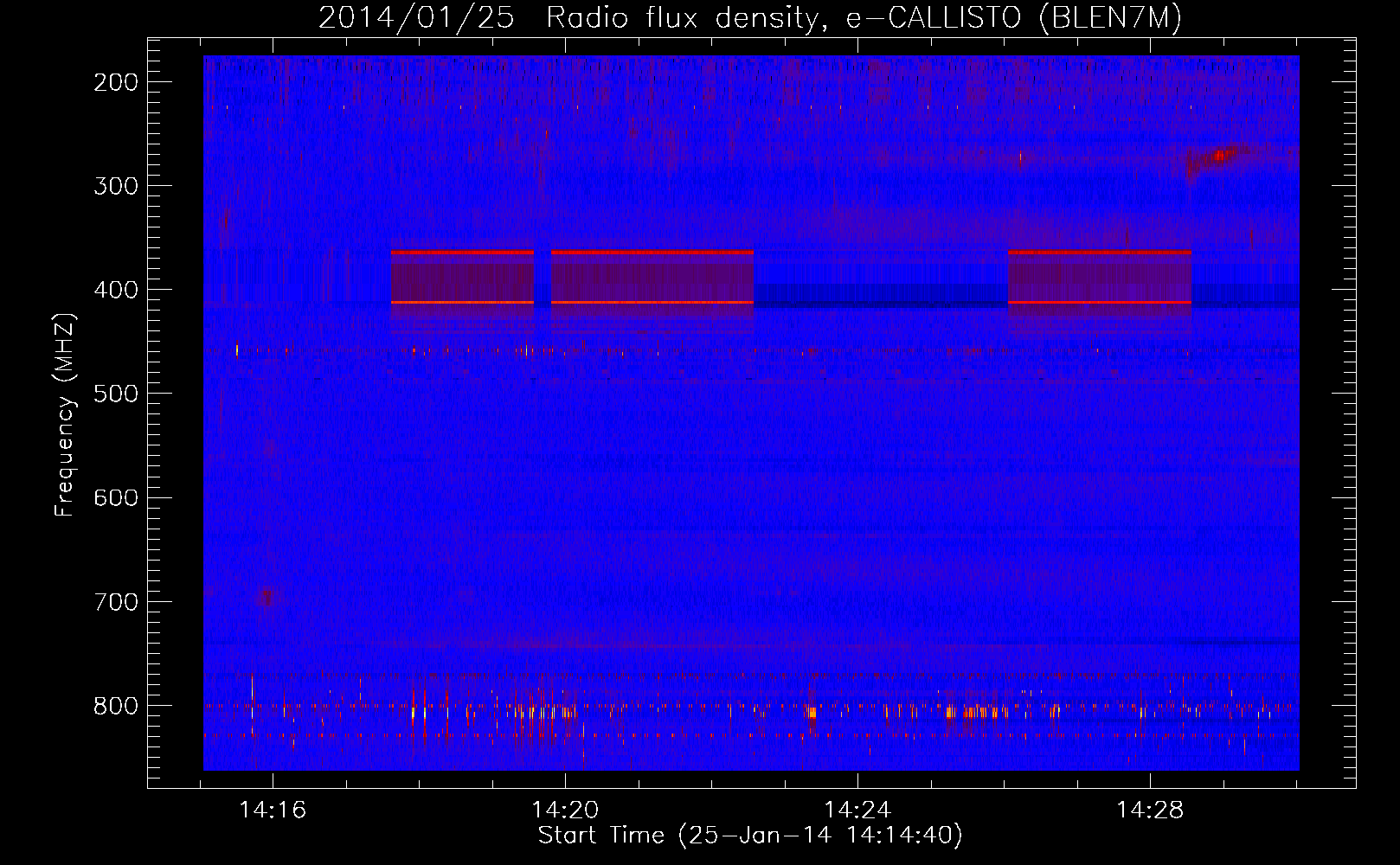Click the 14:20 time tick label

click(565, 811)
